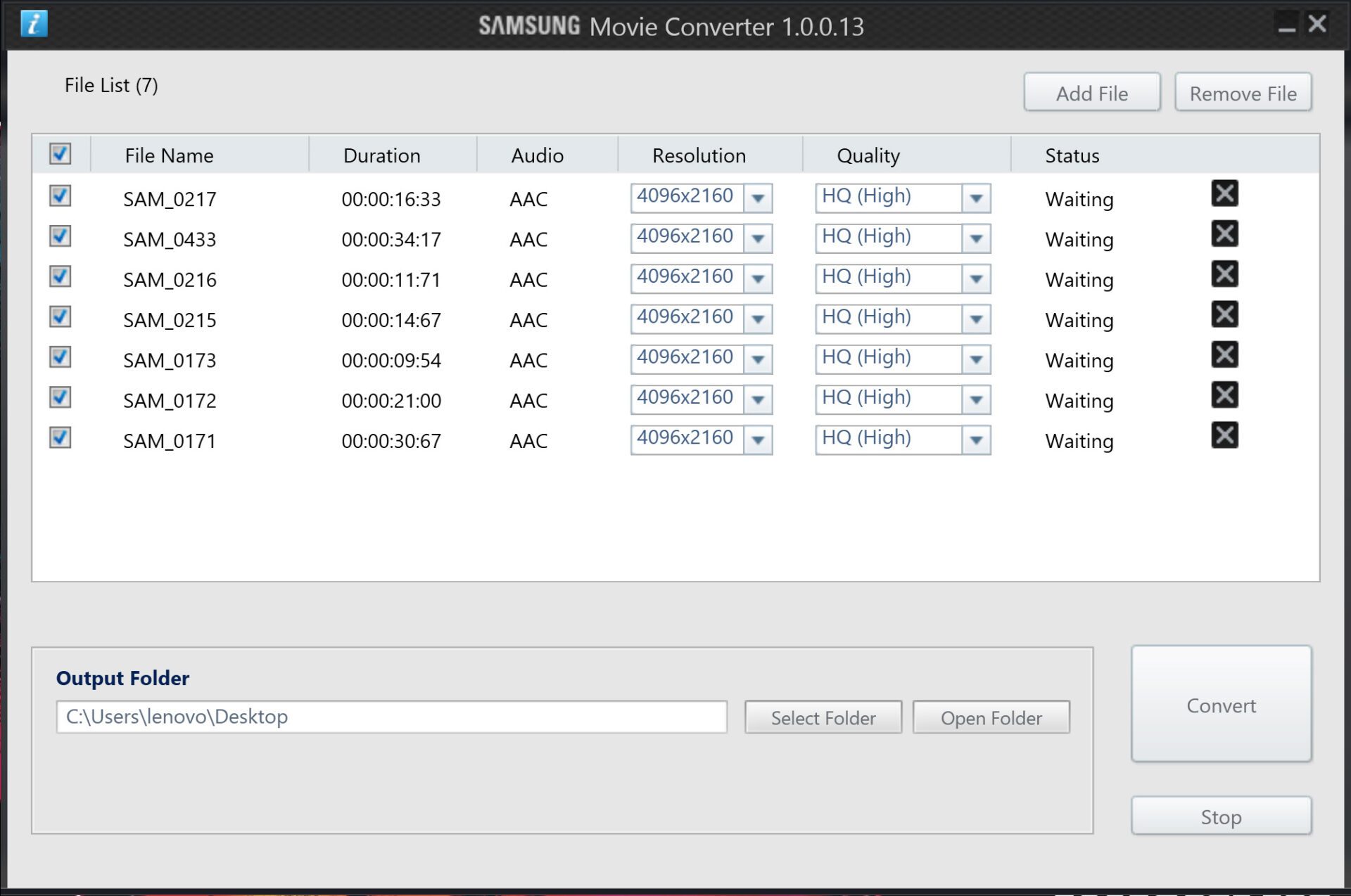This screenshot has height=896, width=1351.
Task: Delete SAM_0171 row via X icon
Action: coord(1224,435)
